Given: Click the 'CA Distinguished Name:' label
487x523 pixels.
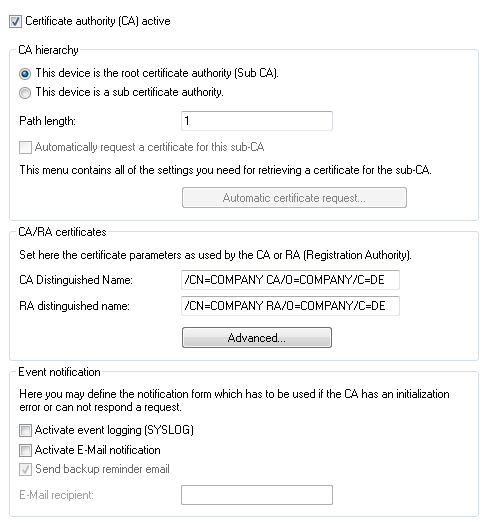Looking at the screenshot, I should pos(76,280).
